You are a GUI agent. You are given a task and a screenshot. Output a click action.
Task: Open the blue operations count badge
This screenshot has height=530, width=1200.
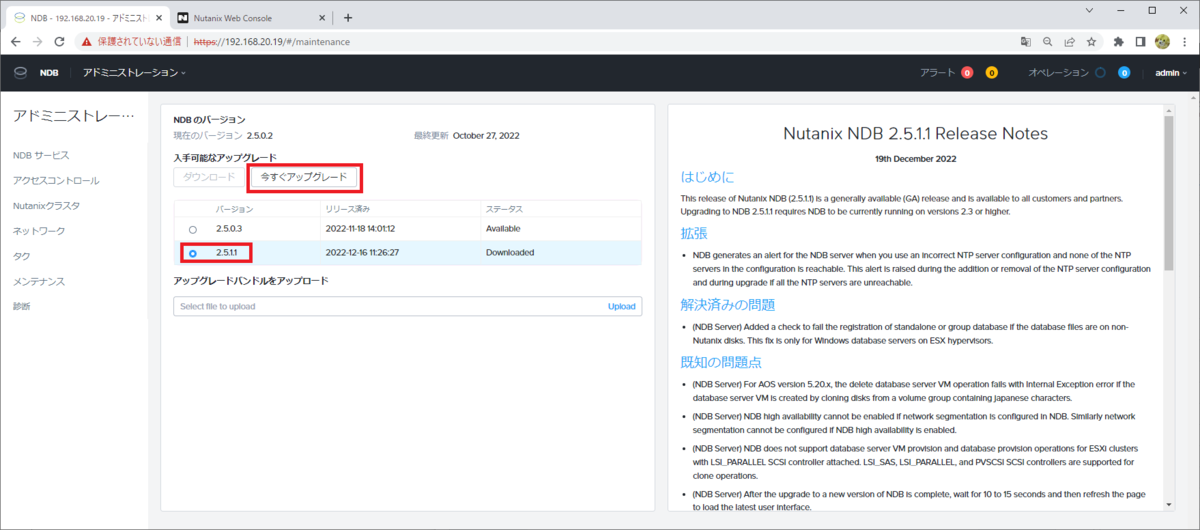pos(1124,73)
